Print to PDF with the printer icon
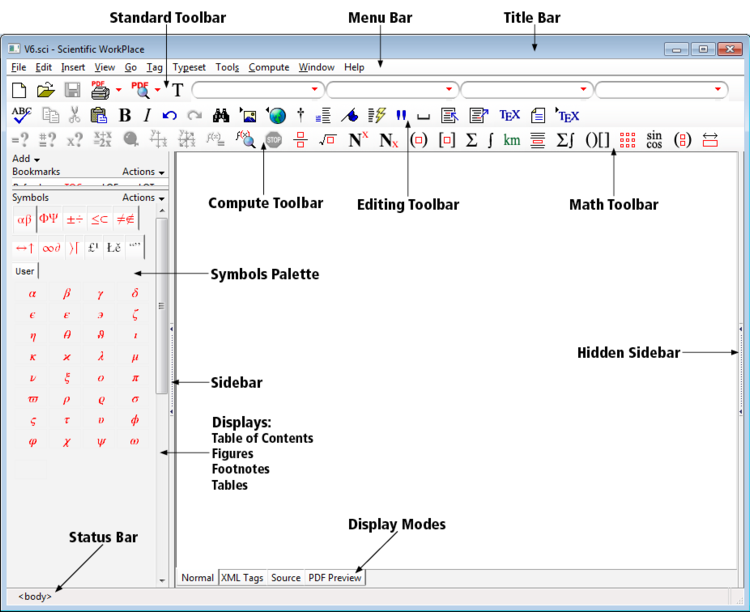 [x=100, y=89]
